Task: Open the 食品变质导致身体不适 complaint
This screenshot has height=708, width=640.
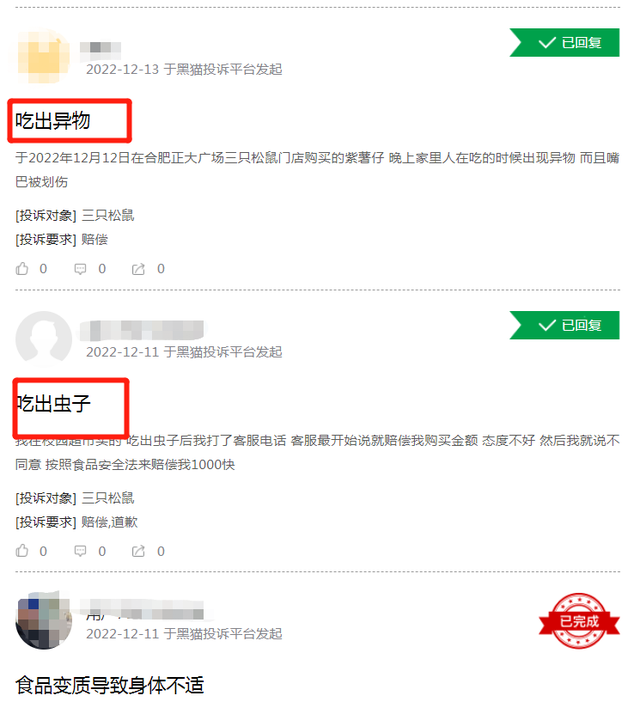Action: click(110, 685)
